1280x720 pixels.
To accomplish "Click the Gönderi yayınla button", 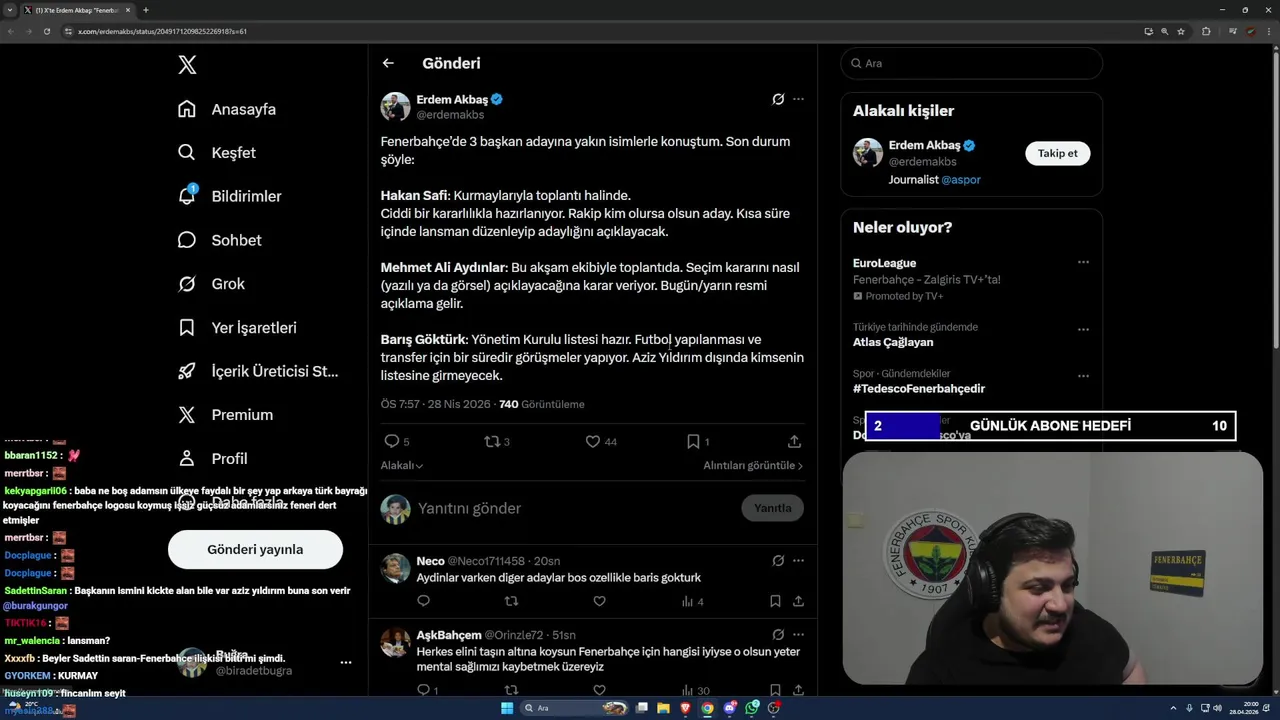I will point(255,549).
